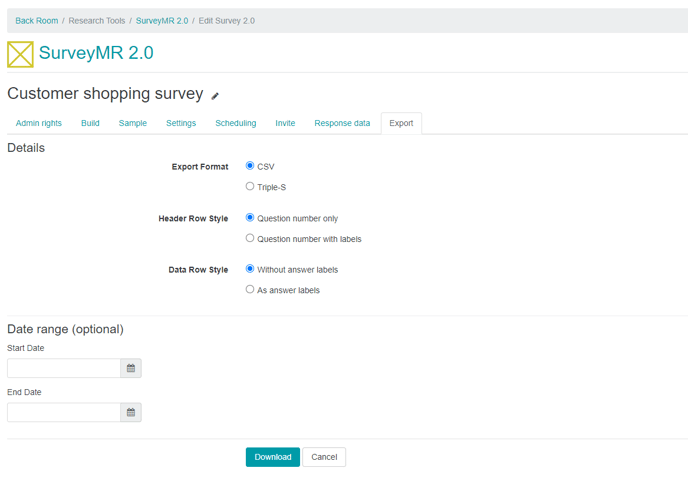Screen dimensions: 688x481
Task: Click the Details section heading
Action: (26, 148)
